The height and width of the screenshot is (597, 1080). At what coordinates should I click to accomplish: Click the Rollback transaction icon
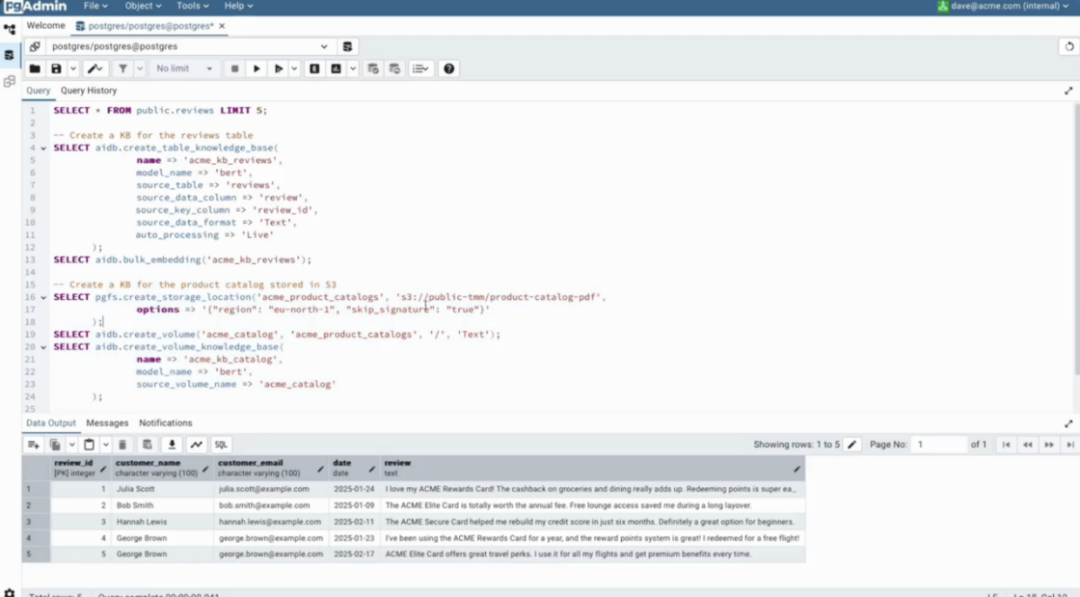coord(395,69)
